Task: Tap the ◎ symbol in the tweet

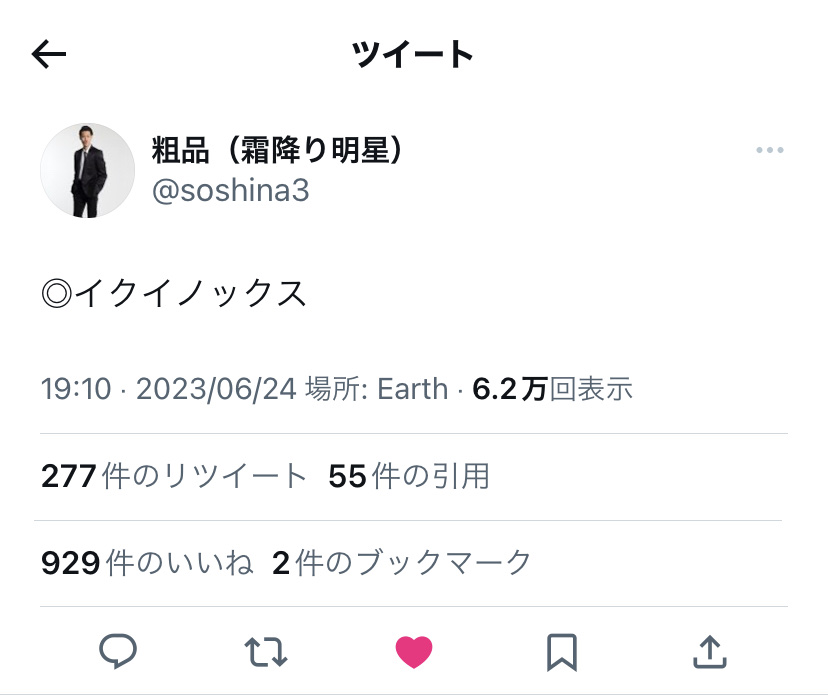Action: [57, 294]
